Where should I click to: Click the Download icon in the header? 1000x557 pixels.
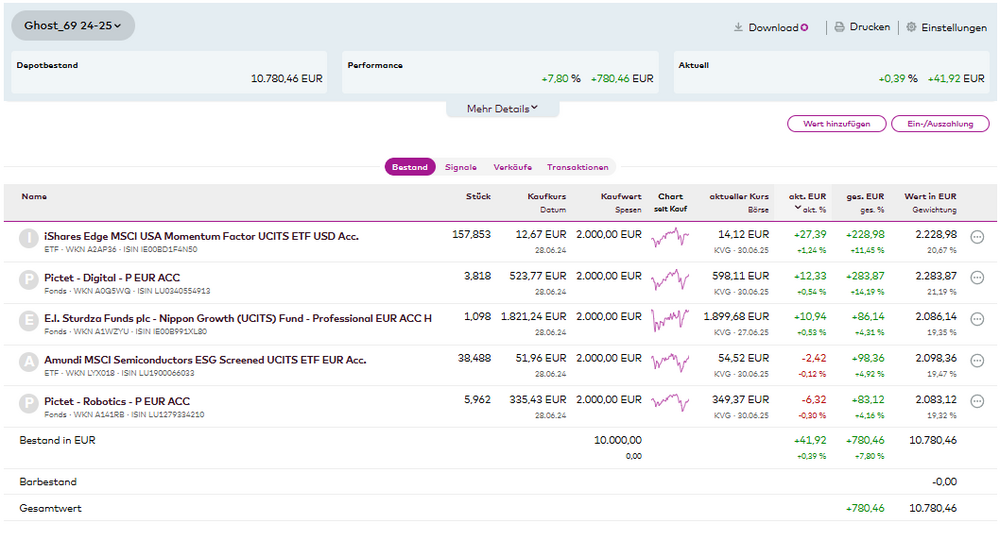pos(739,28)
